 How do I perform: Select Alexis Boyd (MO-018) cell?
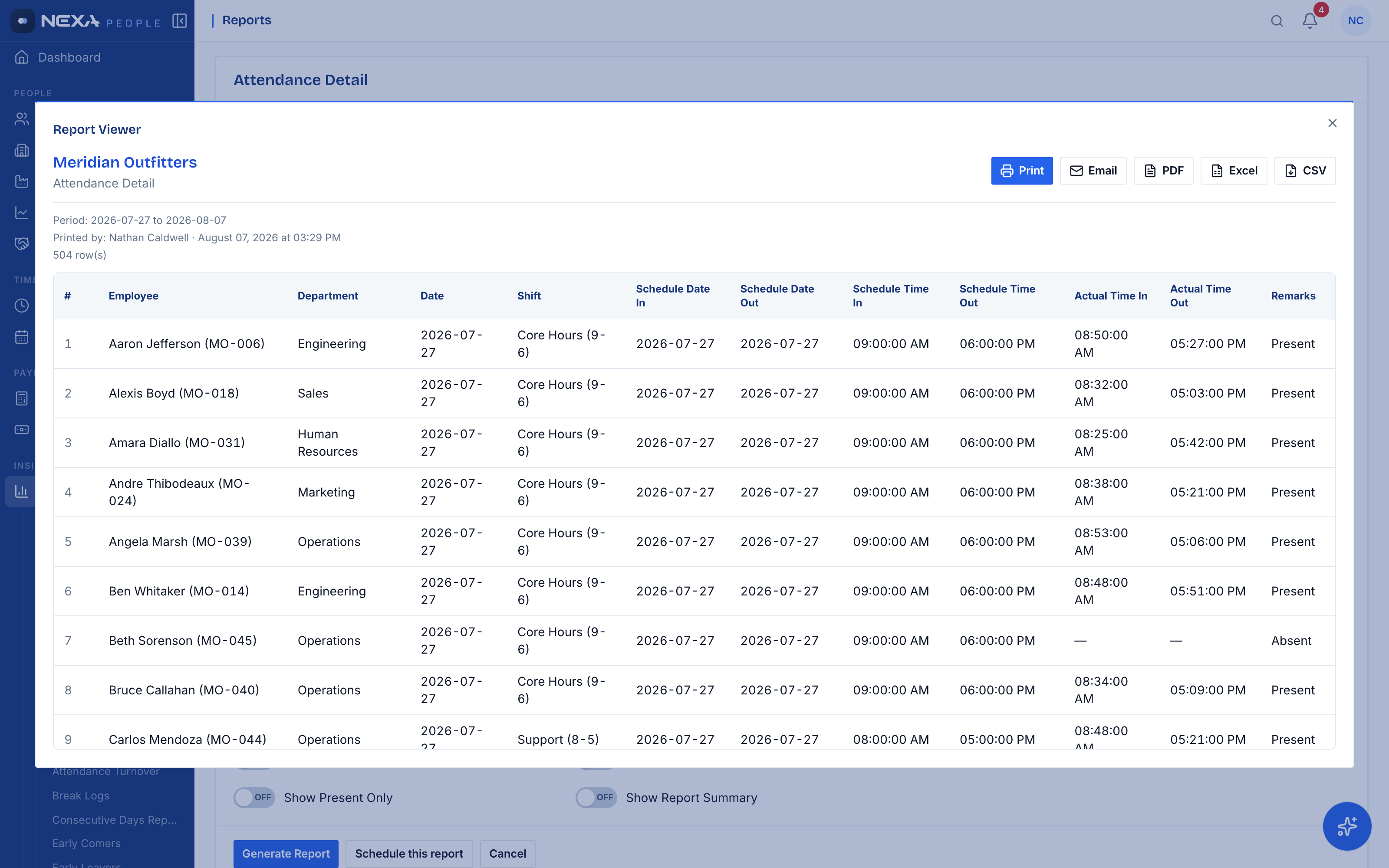click(174, 393)
